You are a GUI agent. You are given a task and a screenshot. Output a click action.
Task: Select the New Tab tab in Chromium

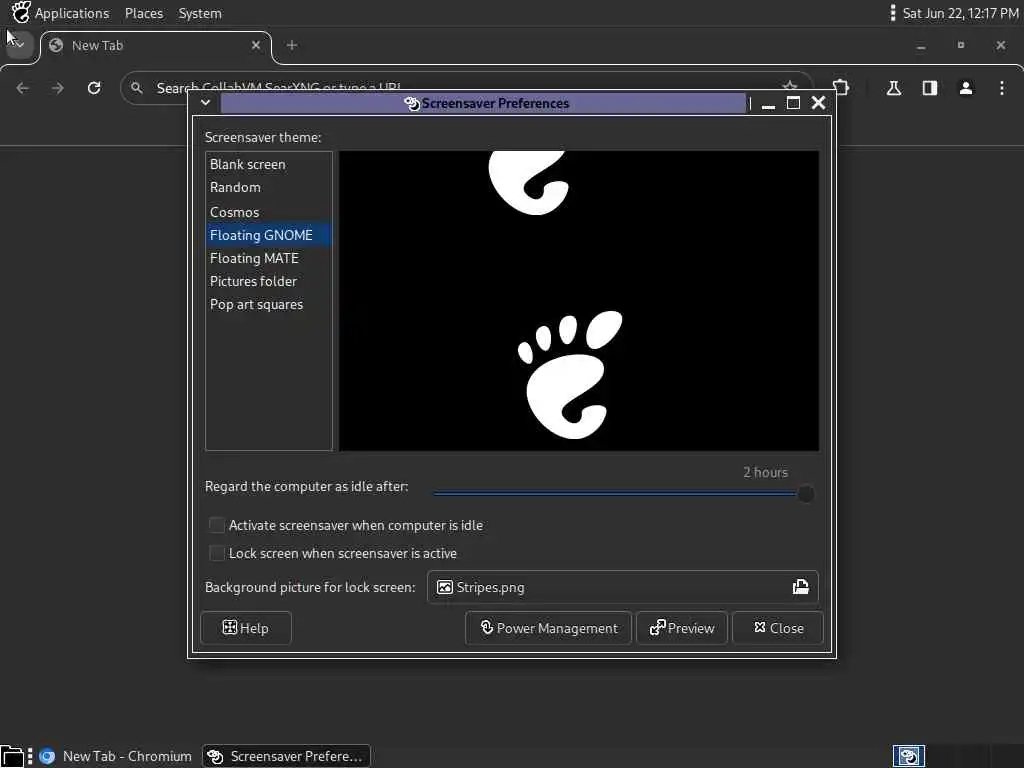156,46
